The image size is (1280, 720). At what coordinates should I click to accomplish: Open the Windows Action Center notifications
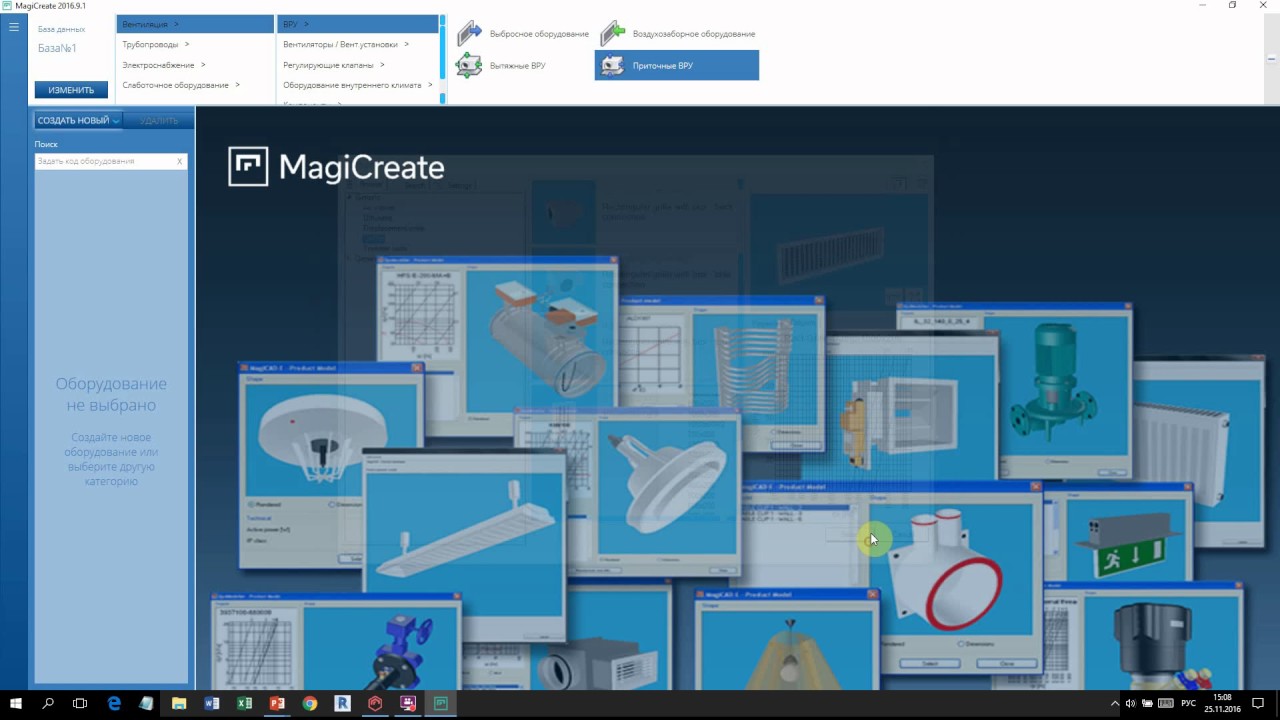pos(1259,704)
